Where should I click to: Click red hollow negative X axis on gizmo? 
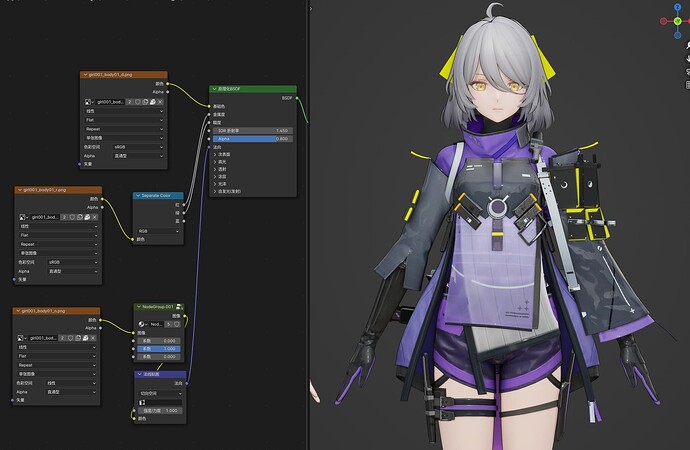(663, 21)
